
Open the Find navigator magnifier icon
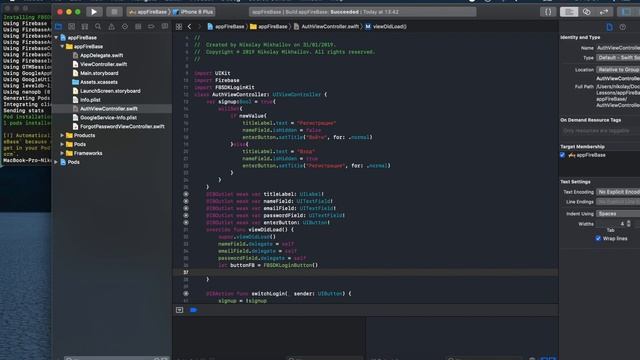point(98,27)
